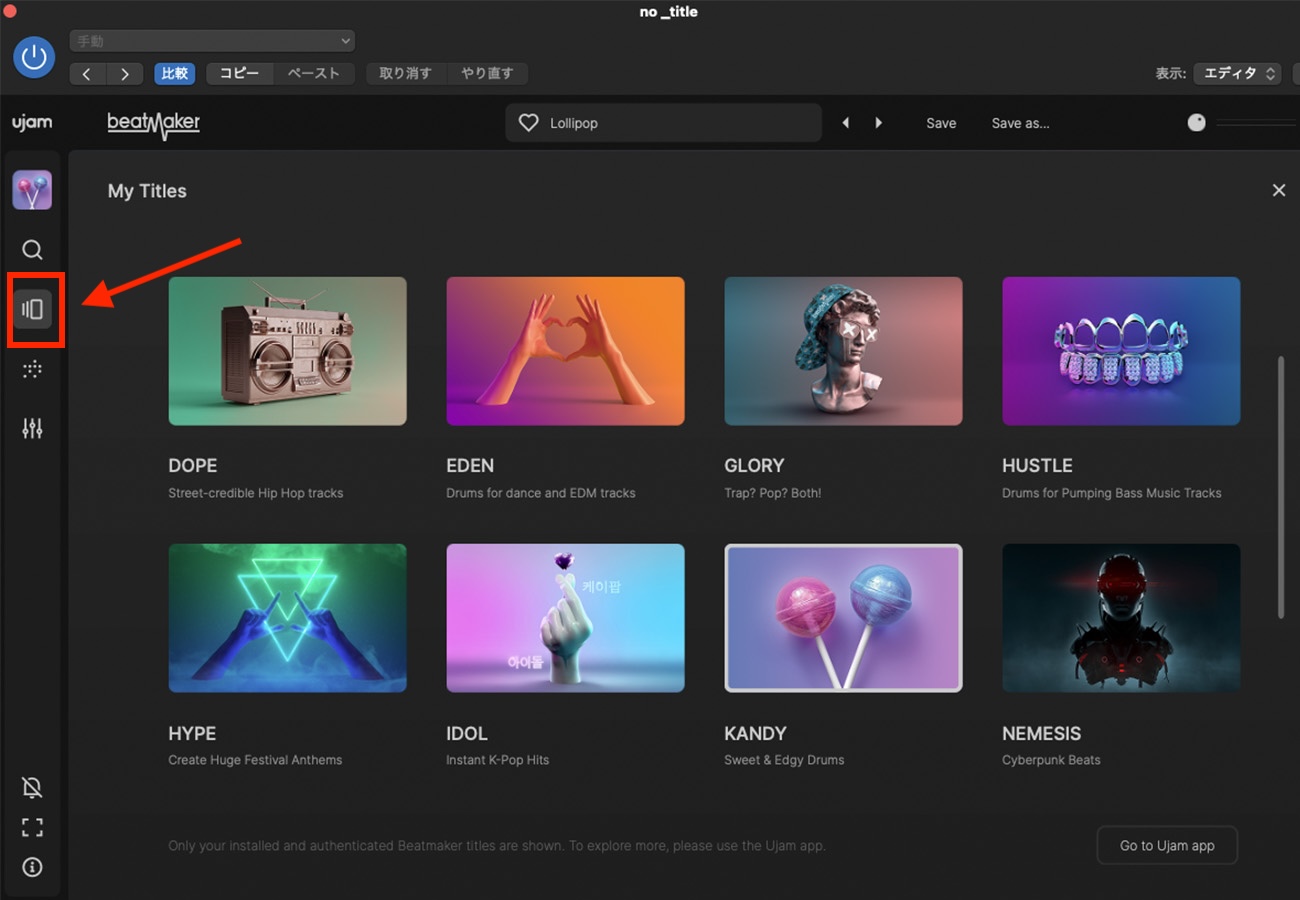The width and height of the screenshot is (1300, 900).
Task: Select the GLORY statue thumbnail
Action: click(844, 351)
